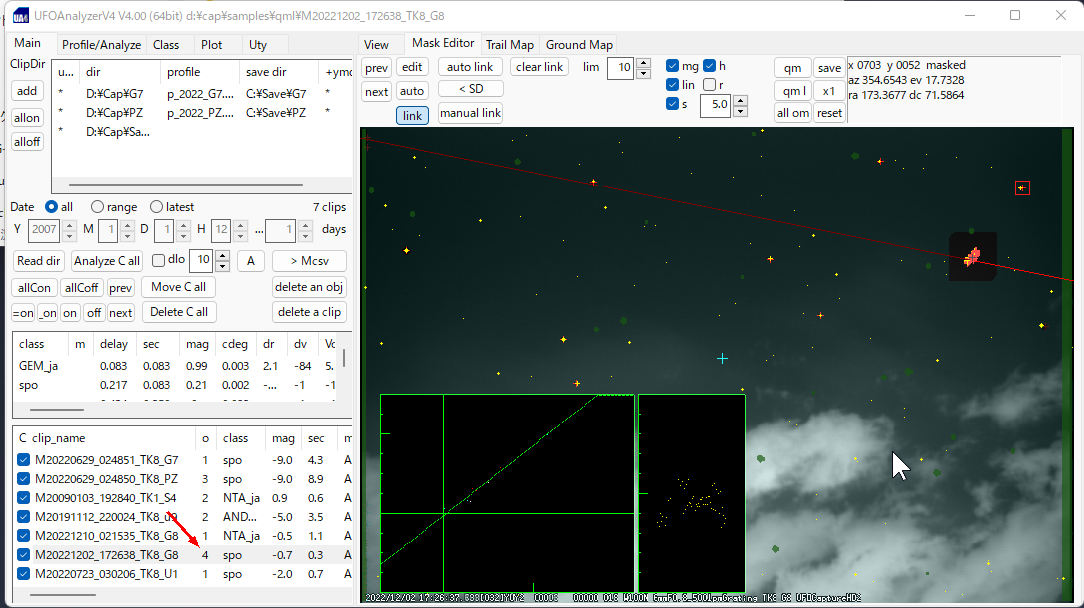
Task: Enable the r checkbox
Action: (x=710, y=85)
